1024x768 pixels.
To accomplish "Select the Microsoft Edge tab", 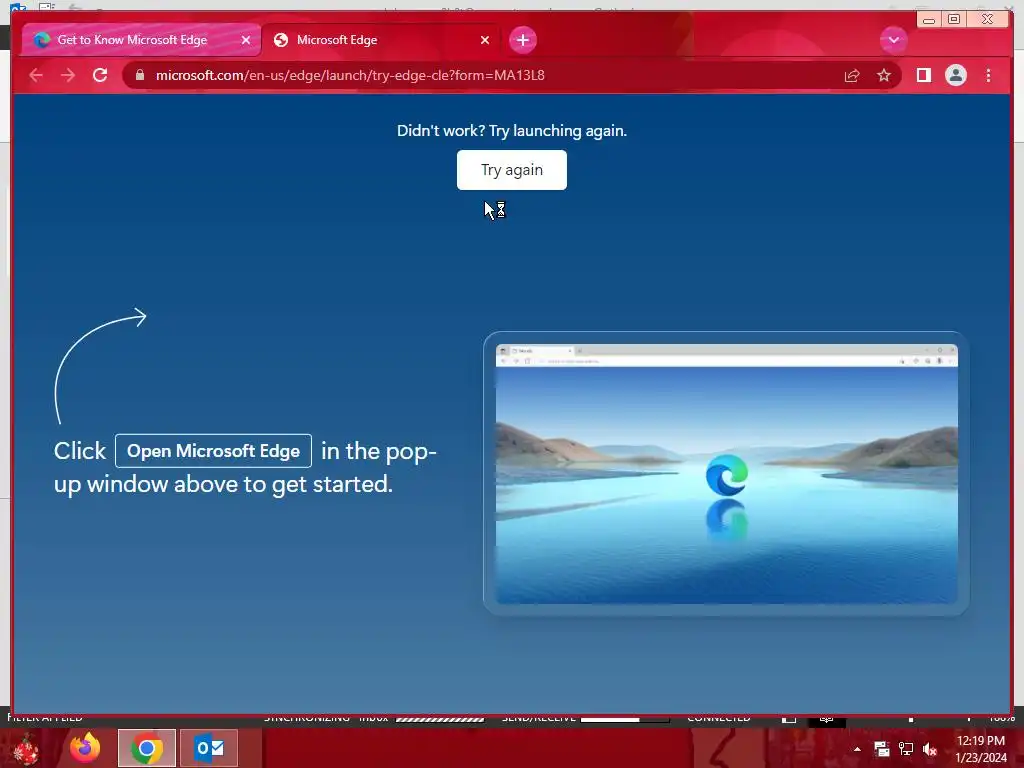I will pyautogui.click(x=381, y=40).
